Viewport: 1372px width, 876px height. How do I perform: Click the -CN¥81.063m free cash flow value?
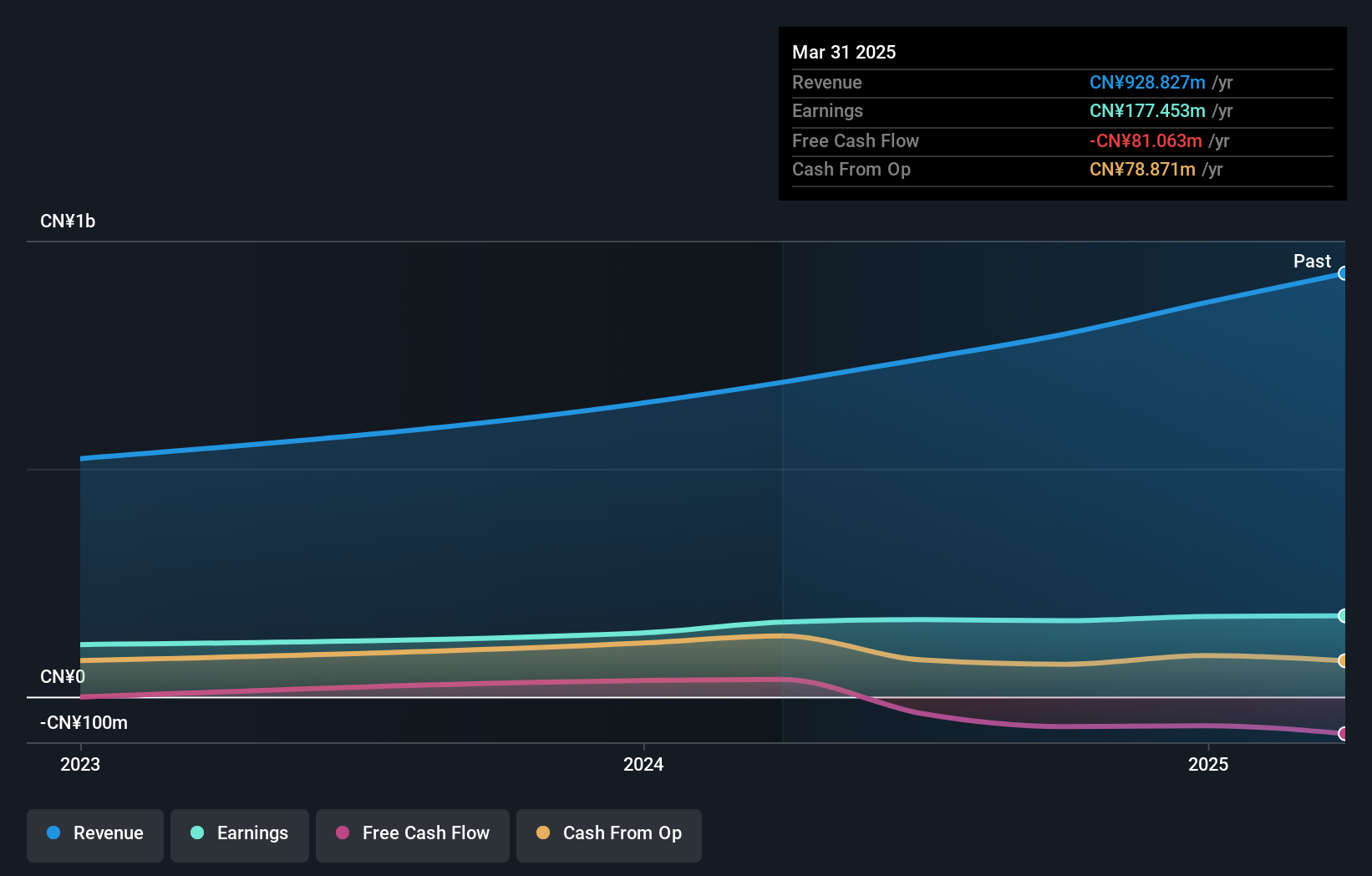pyautogui.click(x=1146, y=141)
